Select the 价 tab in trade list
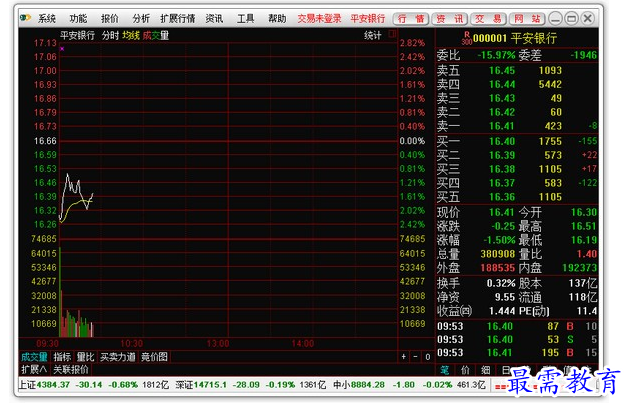The image size is (629, 413). 465,370
